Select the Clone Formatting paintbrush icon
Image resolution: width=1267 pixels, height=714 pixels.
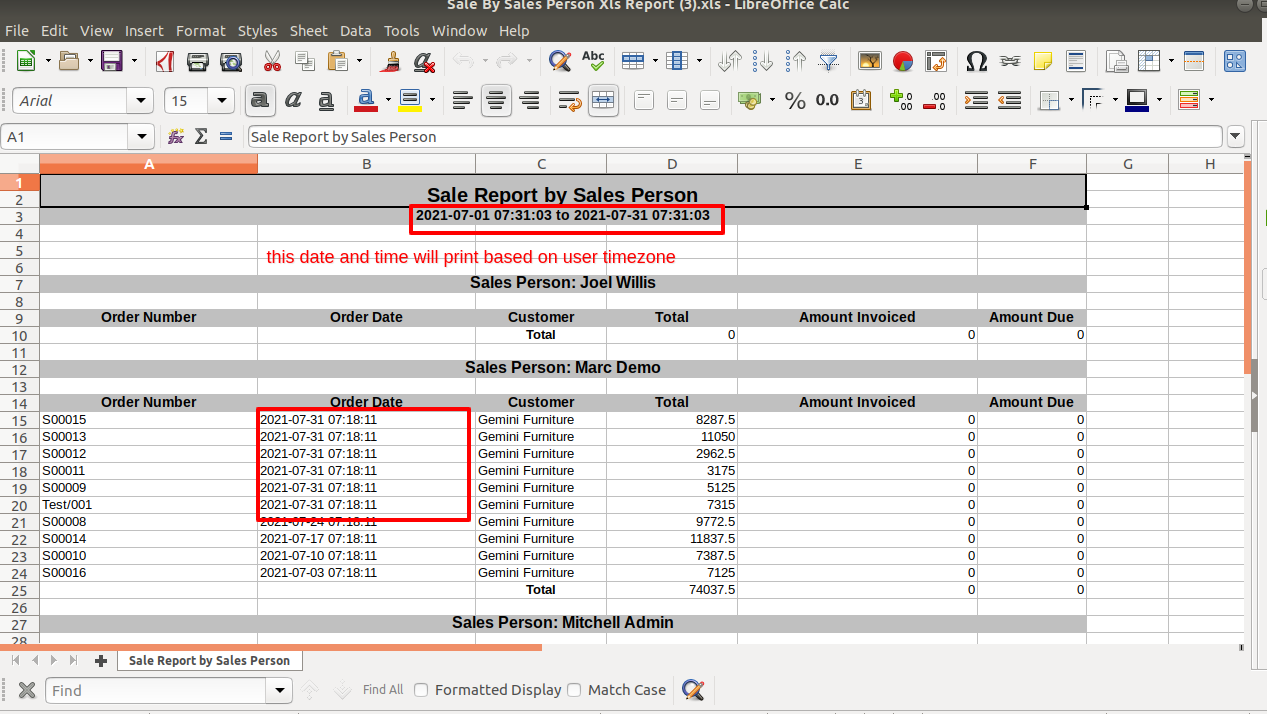tap(391, 62)
